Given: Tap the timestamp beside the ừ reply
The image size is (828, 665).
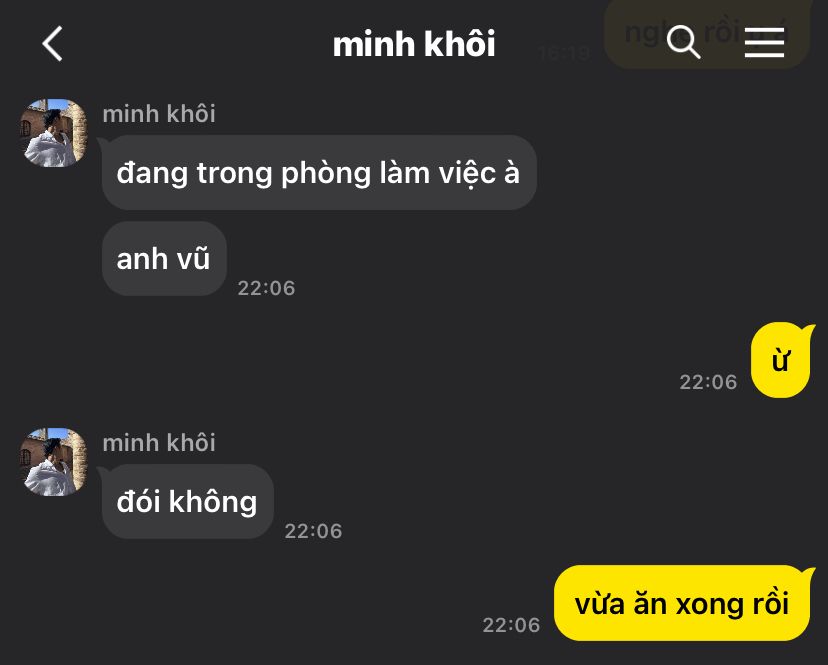Looking at the screenshot, I should point(708,382).
